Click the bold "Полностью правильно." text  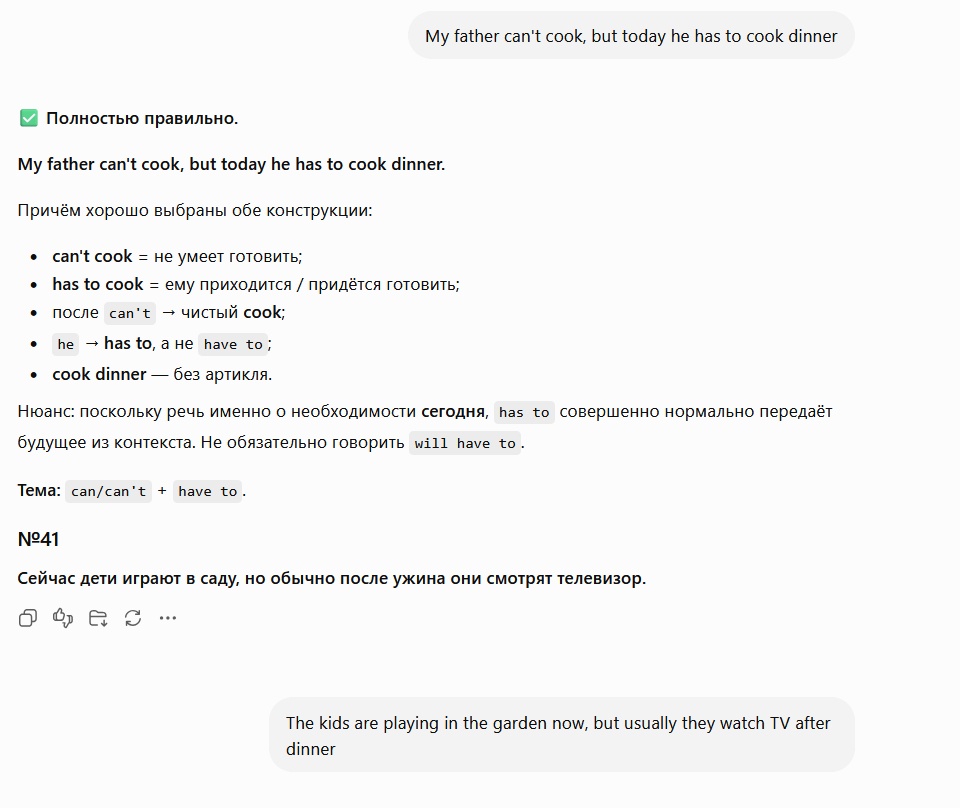(x=142, y=118)
